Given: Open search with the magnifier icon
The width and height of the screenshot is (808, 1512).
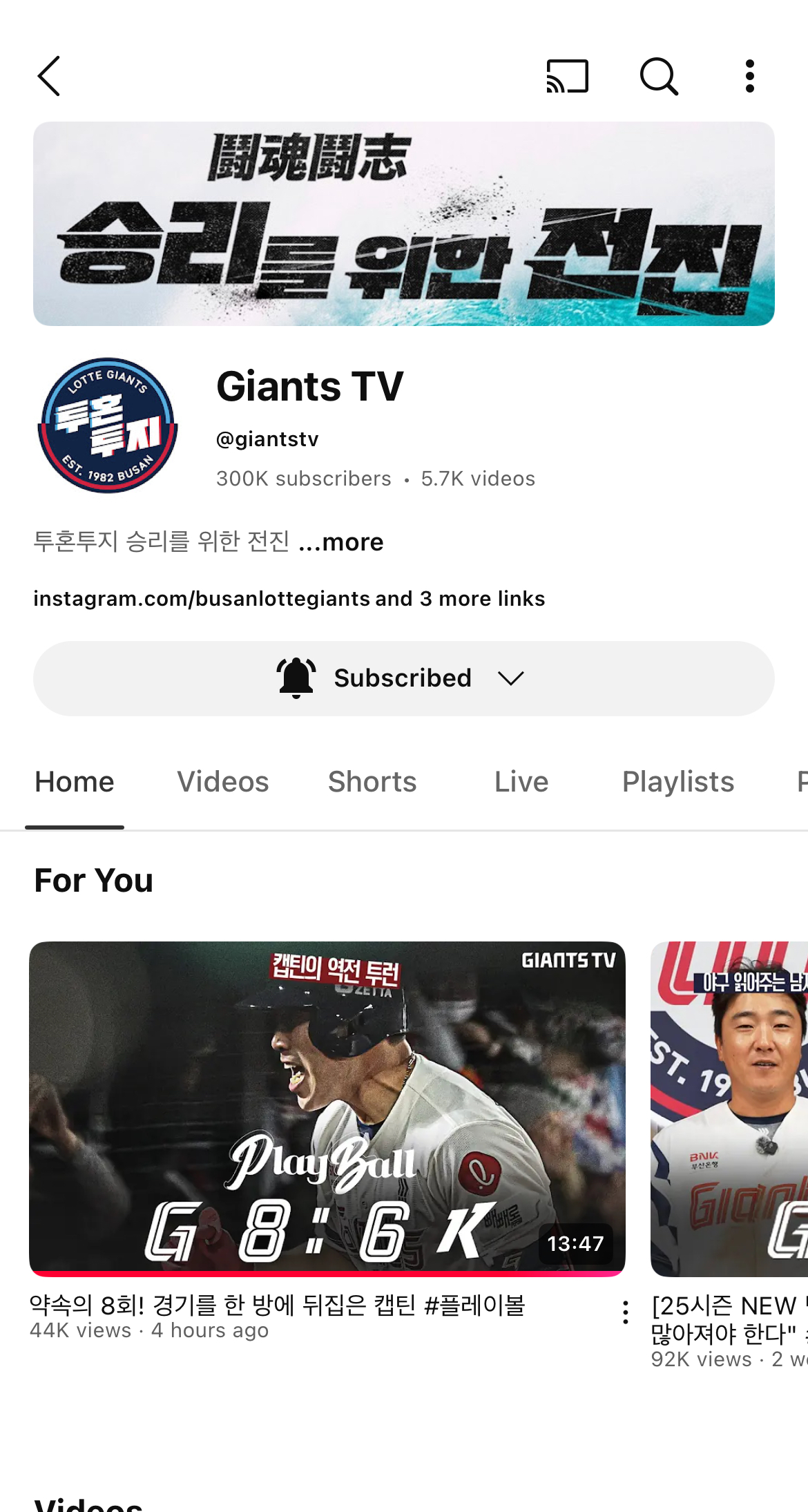Looking at the screenshot, I should tap(659, 76).
